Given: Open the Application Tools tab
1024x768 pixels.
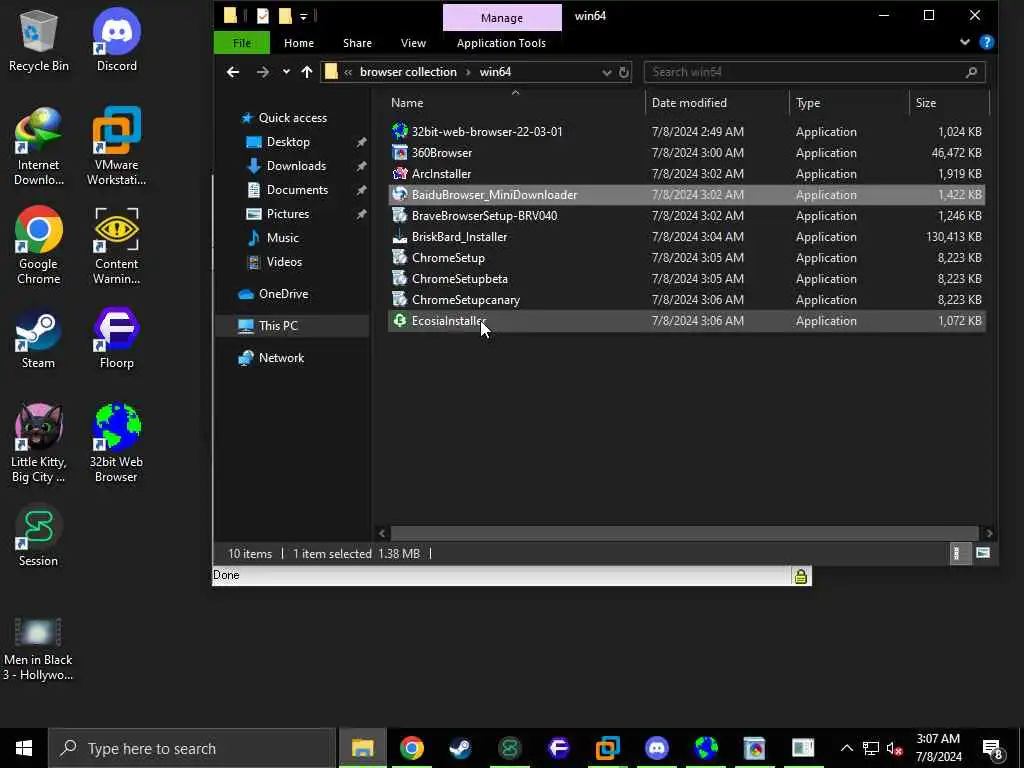Looking at the screenshot, I should (501, 43).
